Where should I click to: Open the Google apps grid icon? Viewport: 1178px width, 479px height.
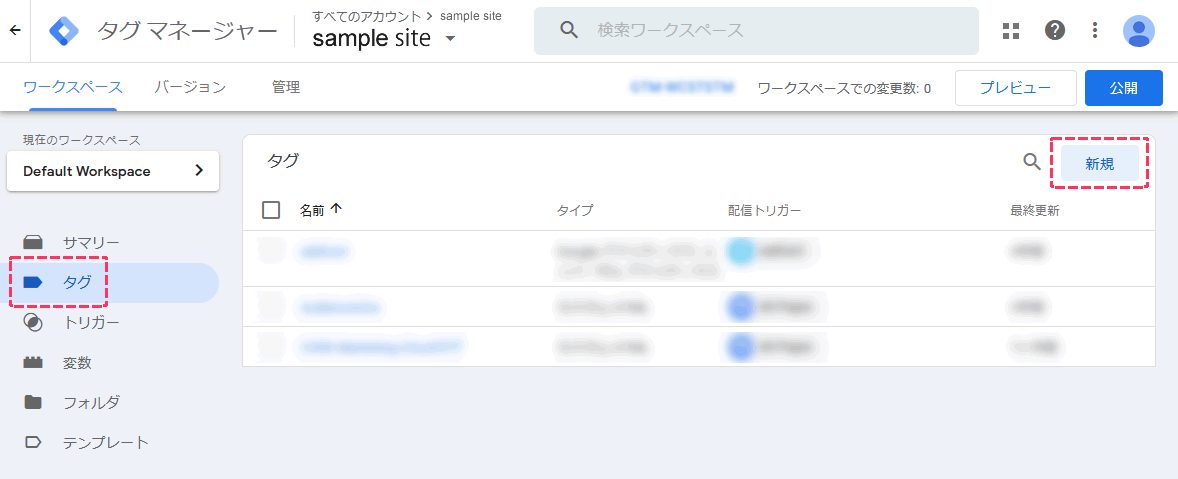[1011, 31]
